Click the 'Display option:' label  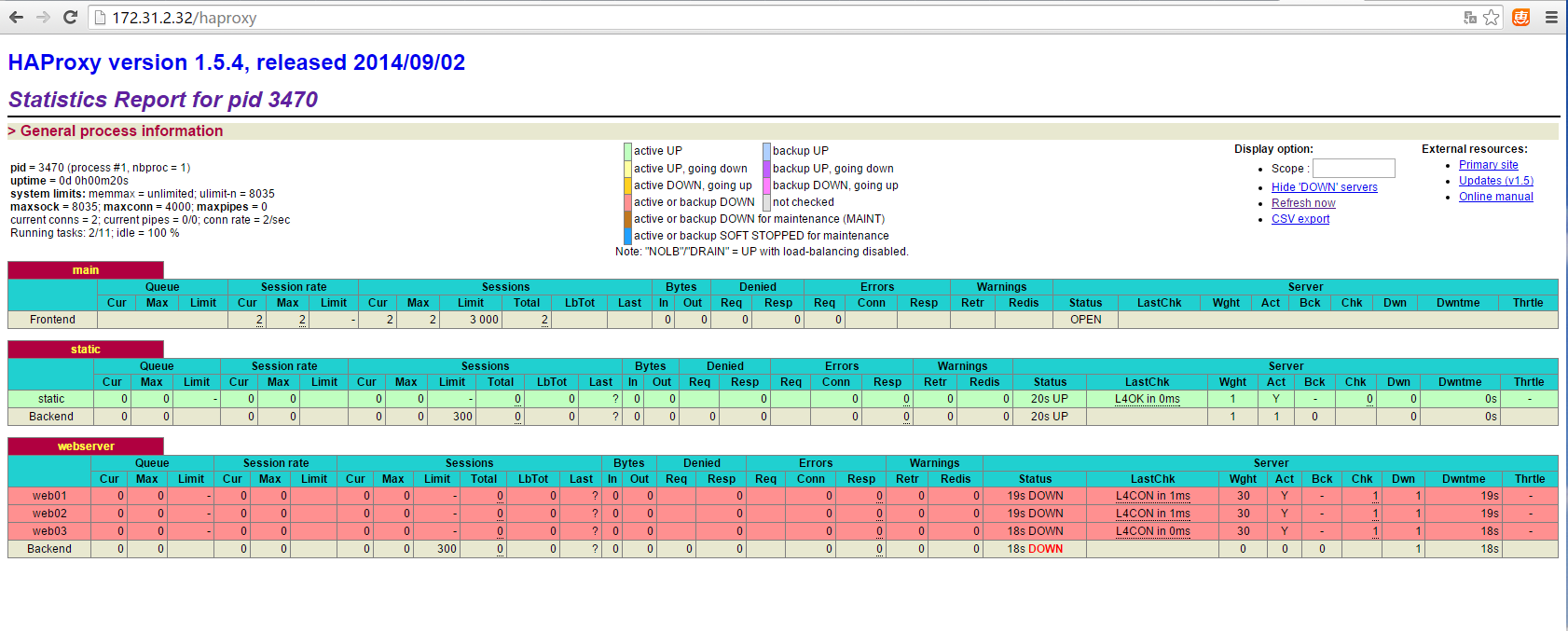pyautogui.click(x=1273, y=149)
